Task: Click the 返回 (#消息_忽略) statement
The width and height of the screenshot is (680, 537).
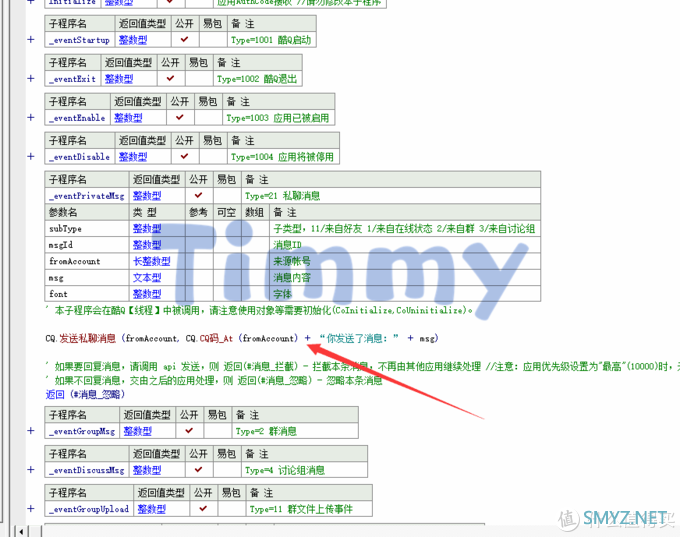Action: pos(86,394)
